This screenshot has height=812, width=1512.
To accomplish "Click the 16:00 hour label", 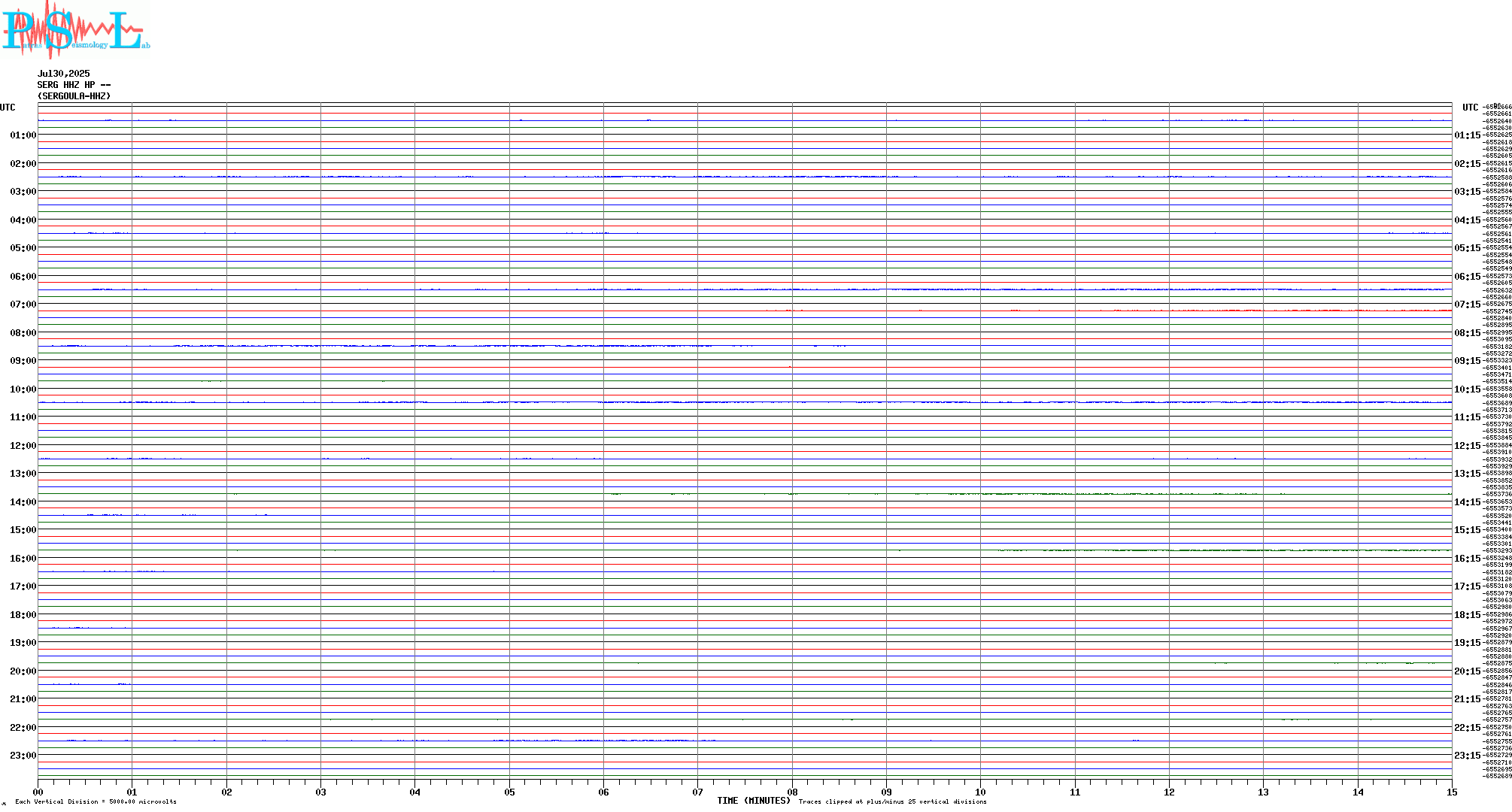I will pos(23,559).
